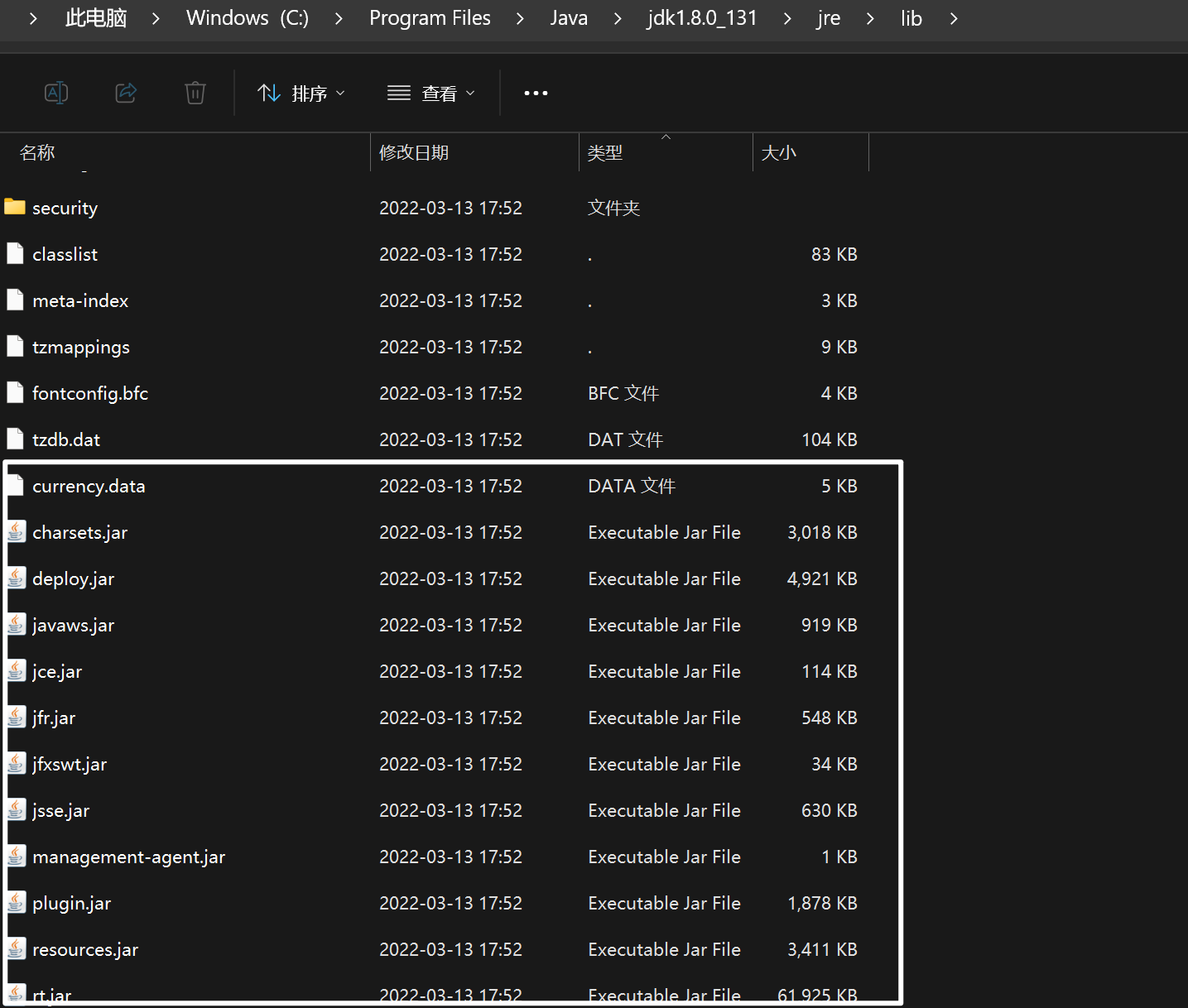This screenshot has width=1188, height=1008.
Task: Sort by the Date modified (修改日期) header
Action: pyautogui.click(x=414, y=152)
